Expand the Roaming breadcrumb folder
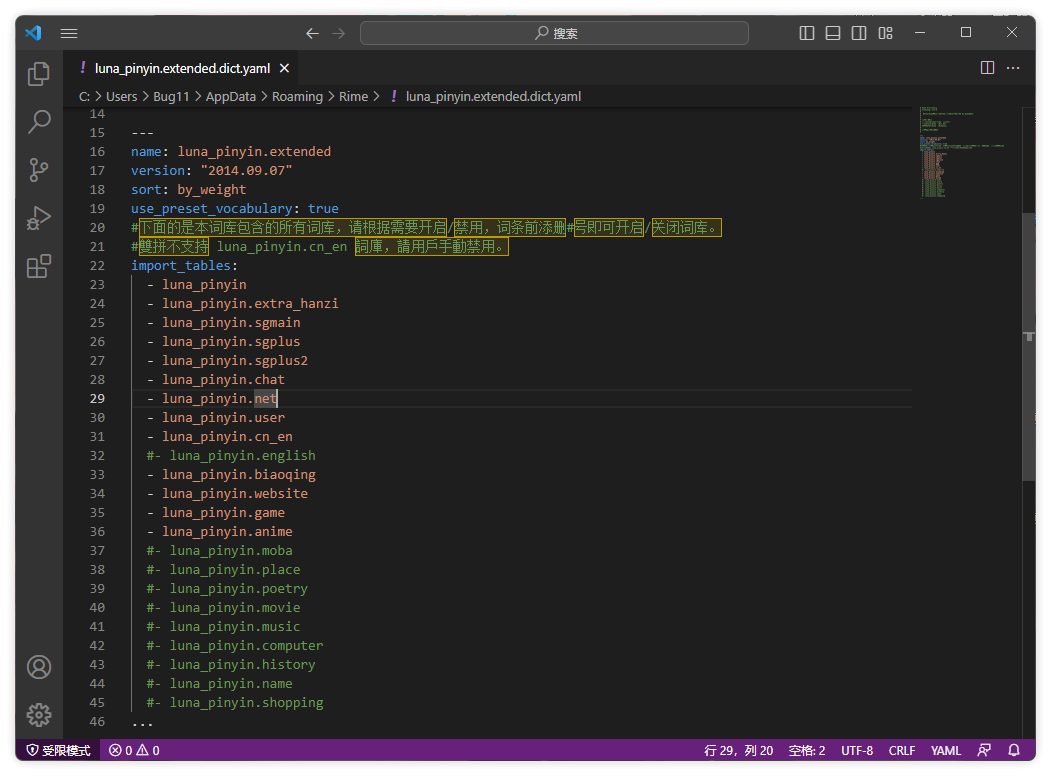1051x776 pixels. tap(297, 97)
